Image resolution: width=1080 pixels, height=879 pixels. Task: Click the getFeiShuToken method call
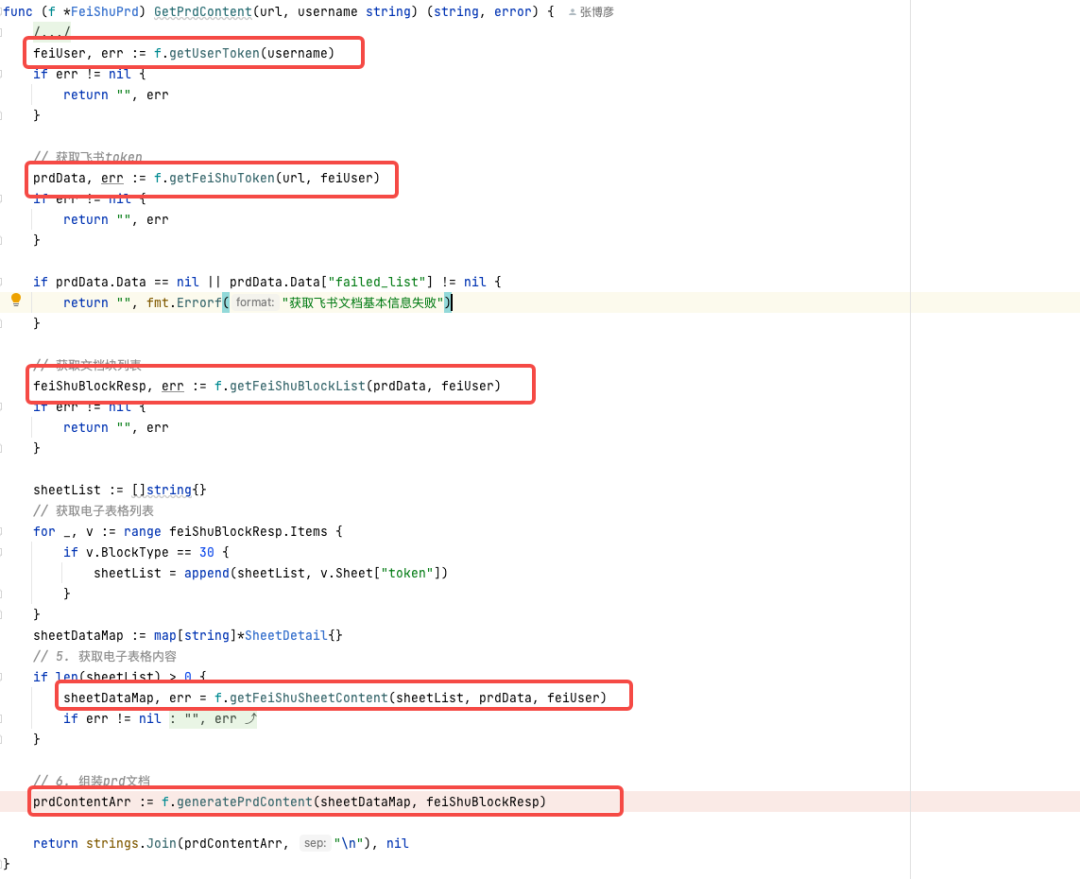(222, 178)
